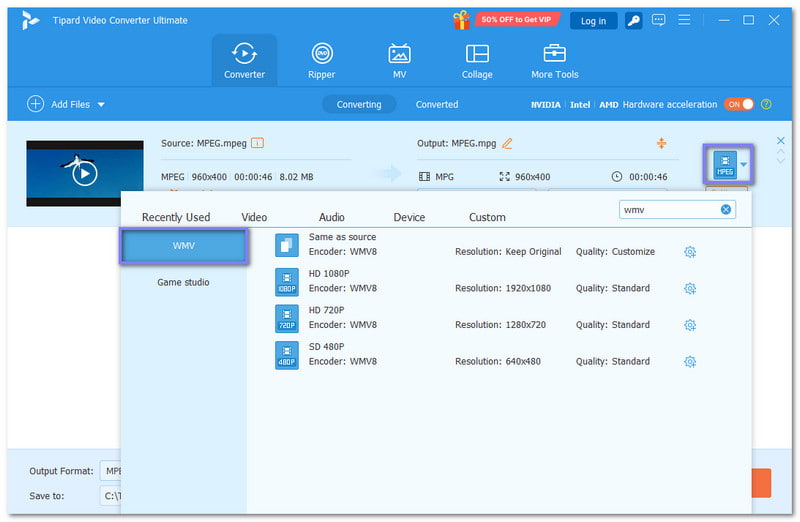
Task: Open settings gear for HD 720P
Action: point(690,325)
